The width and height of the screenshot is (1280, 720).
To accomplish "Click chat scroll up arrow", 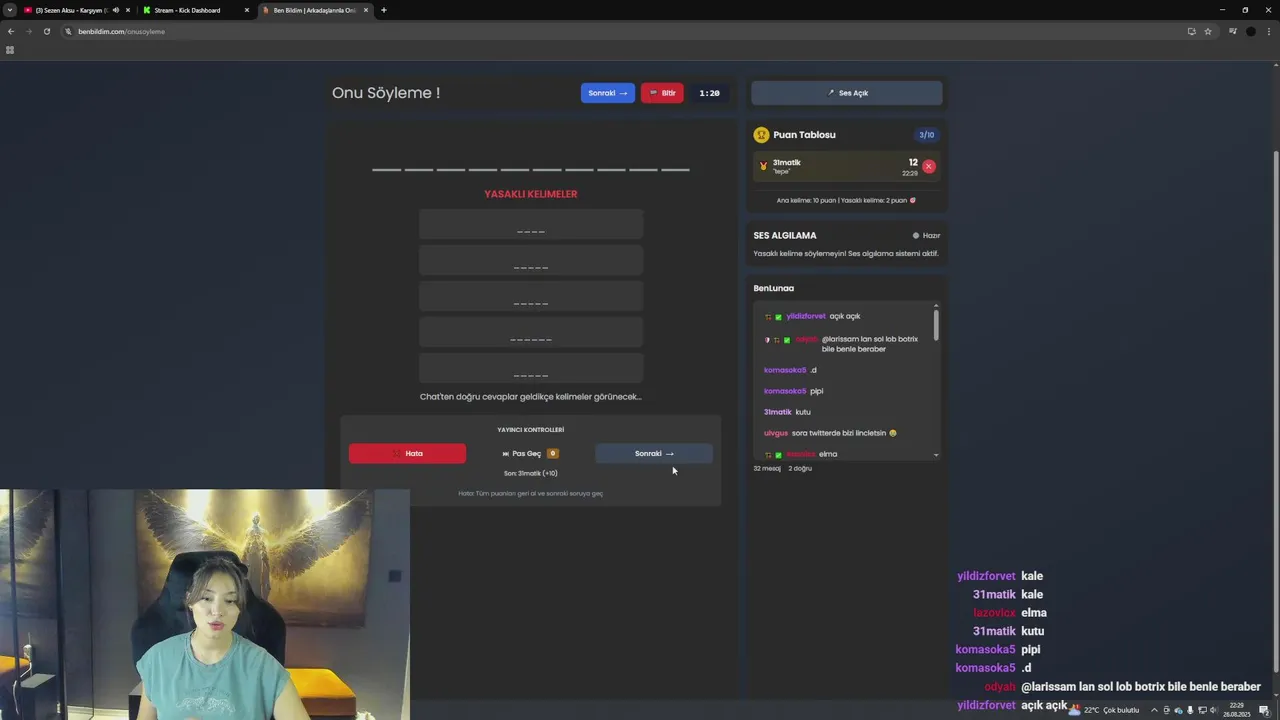I will click(936, 306).
